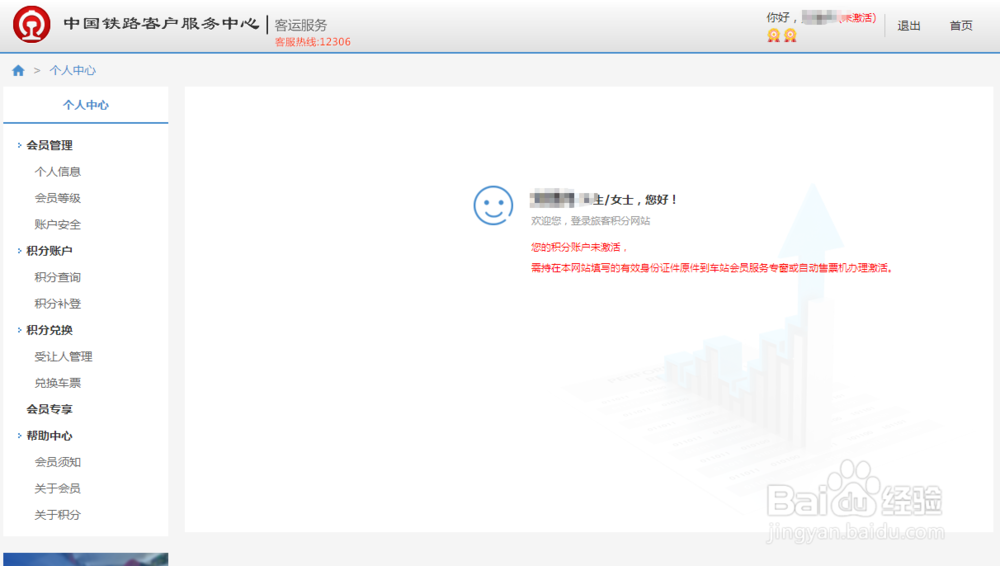Click the 个人中心 sidebar header tab
The height and width of the screenshot is (566, 1000).
click(x=85, y=105)
